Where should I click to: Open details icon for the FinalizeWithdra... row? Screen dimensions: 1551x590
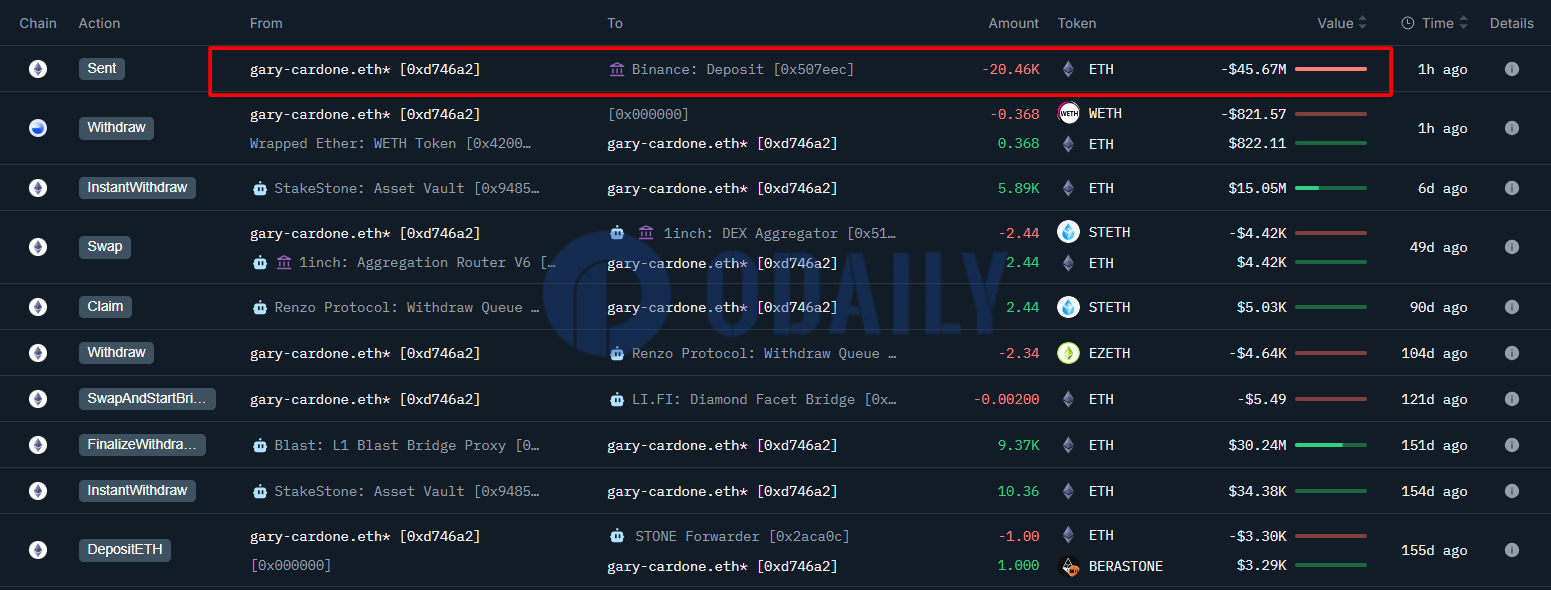[1511, 445]
